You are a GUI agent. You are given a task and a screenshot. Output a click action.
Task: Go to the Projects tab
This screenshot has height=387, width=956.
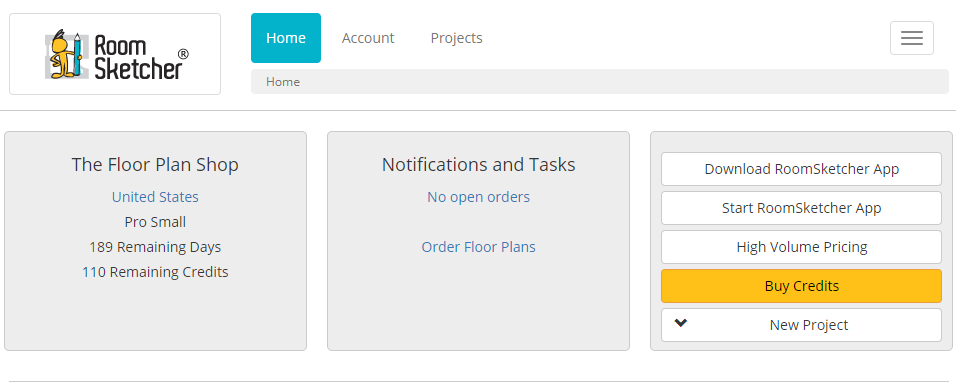[457, 38]
